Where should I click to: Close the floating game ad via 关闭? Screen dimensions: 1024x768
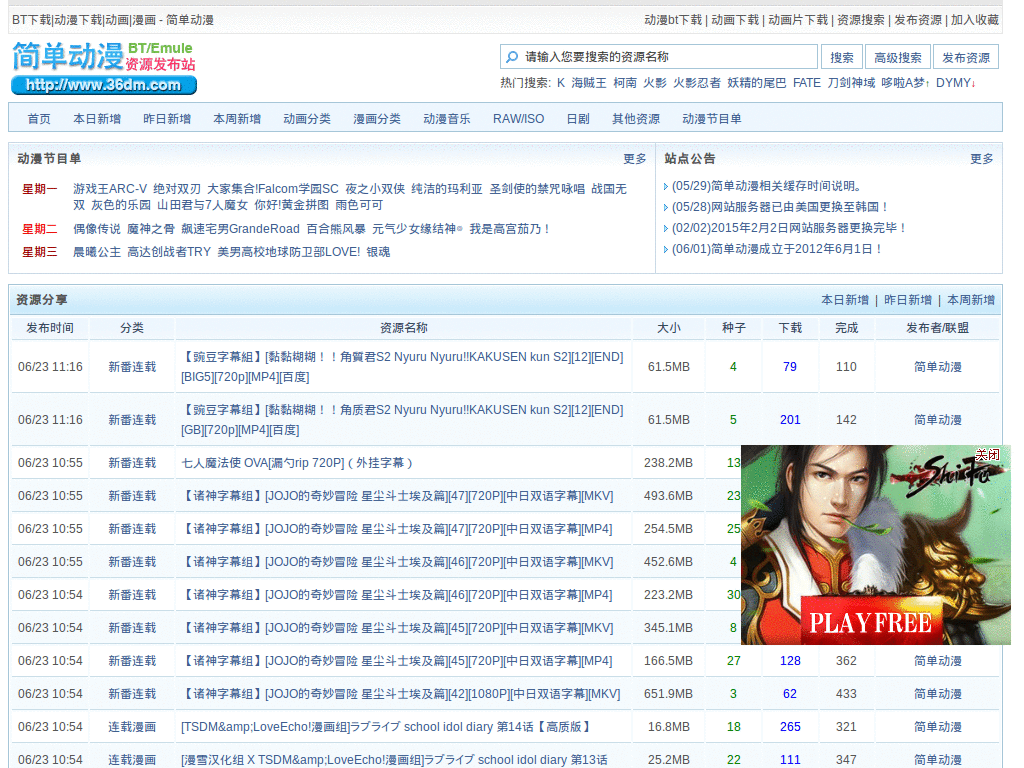click(987, 455)
